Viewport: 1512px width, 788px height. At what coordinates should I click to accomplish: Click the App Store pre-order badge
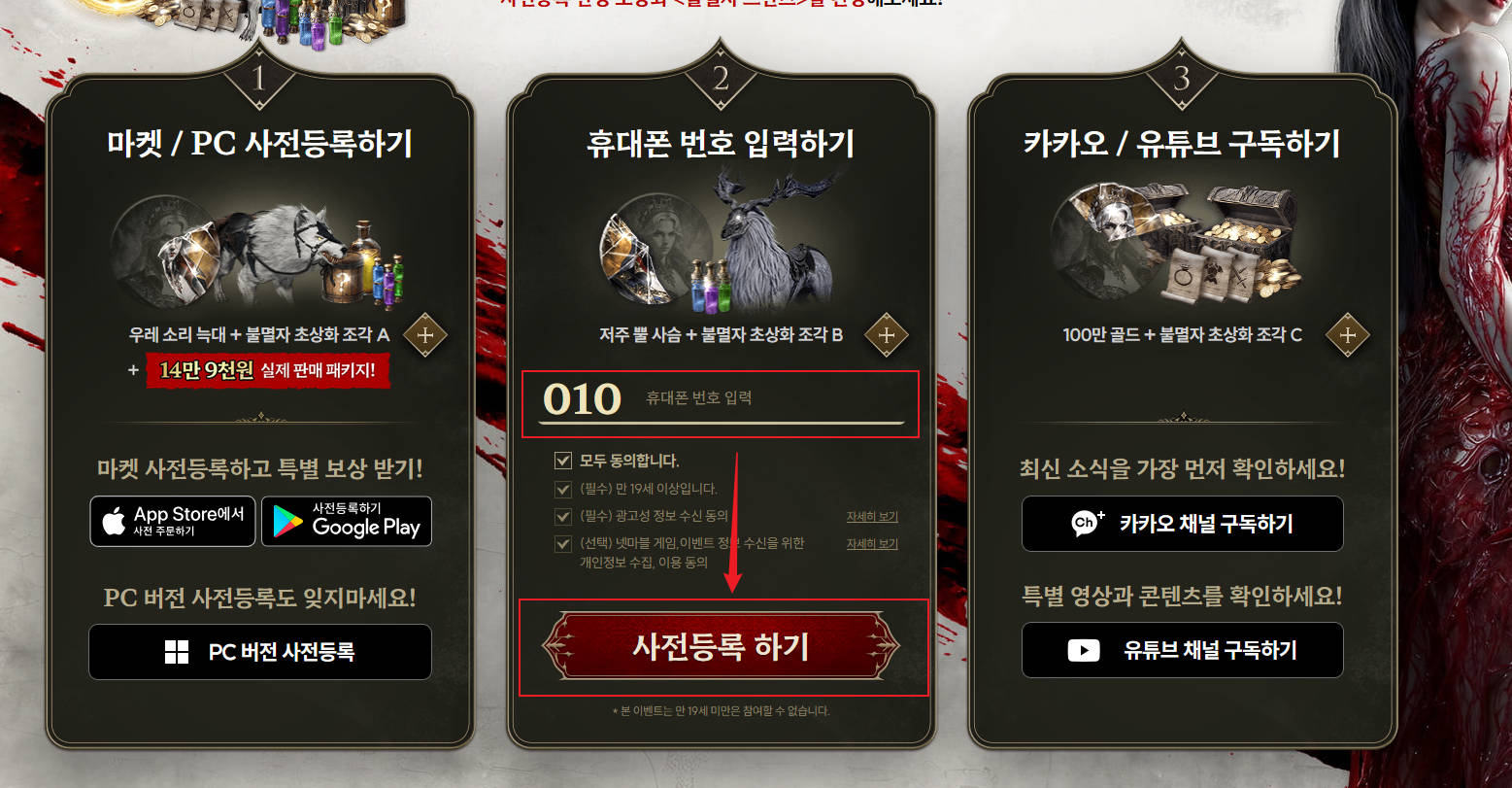173,522
